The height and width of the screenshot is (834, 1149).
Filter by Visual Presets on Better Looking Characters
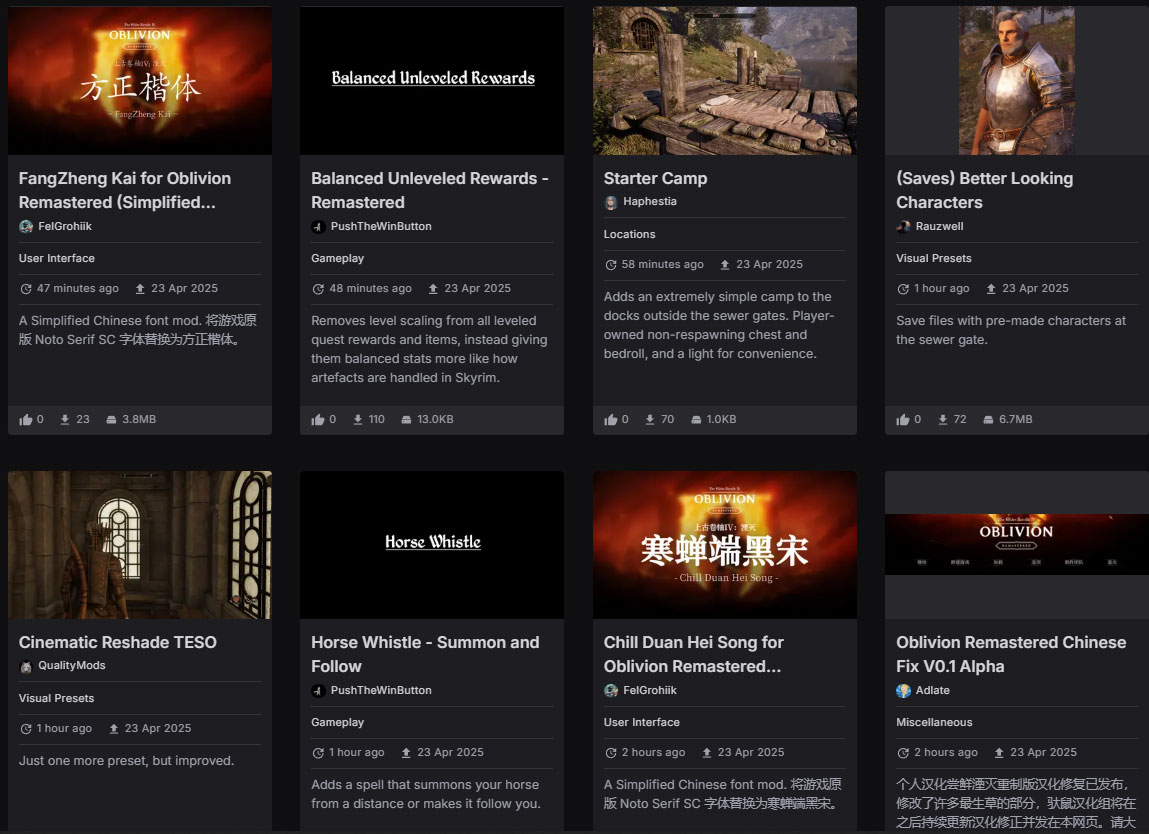(933, 258)
